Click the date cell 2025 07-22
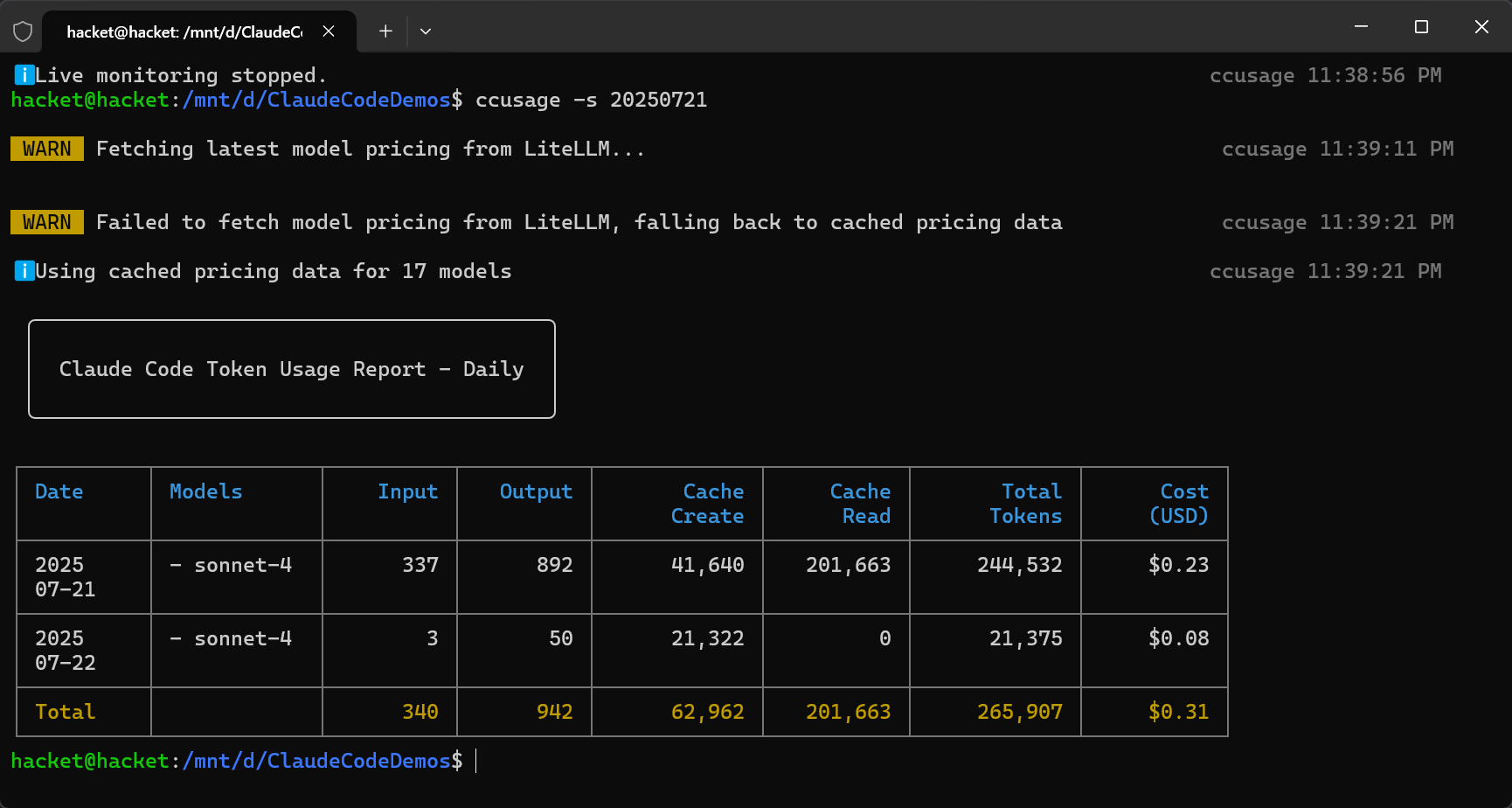This screenshot has width=1512, height=808. point(66,651)
